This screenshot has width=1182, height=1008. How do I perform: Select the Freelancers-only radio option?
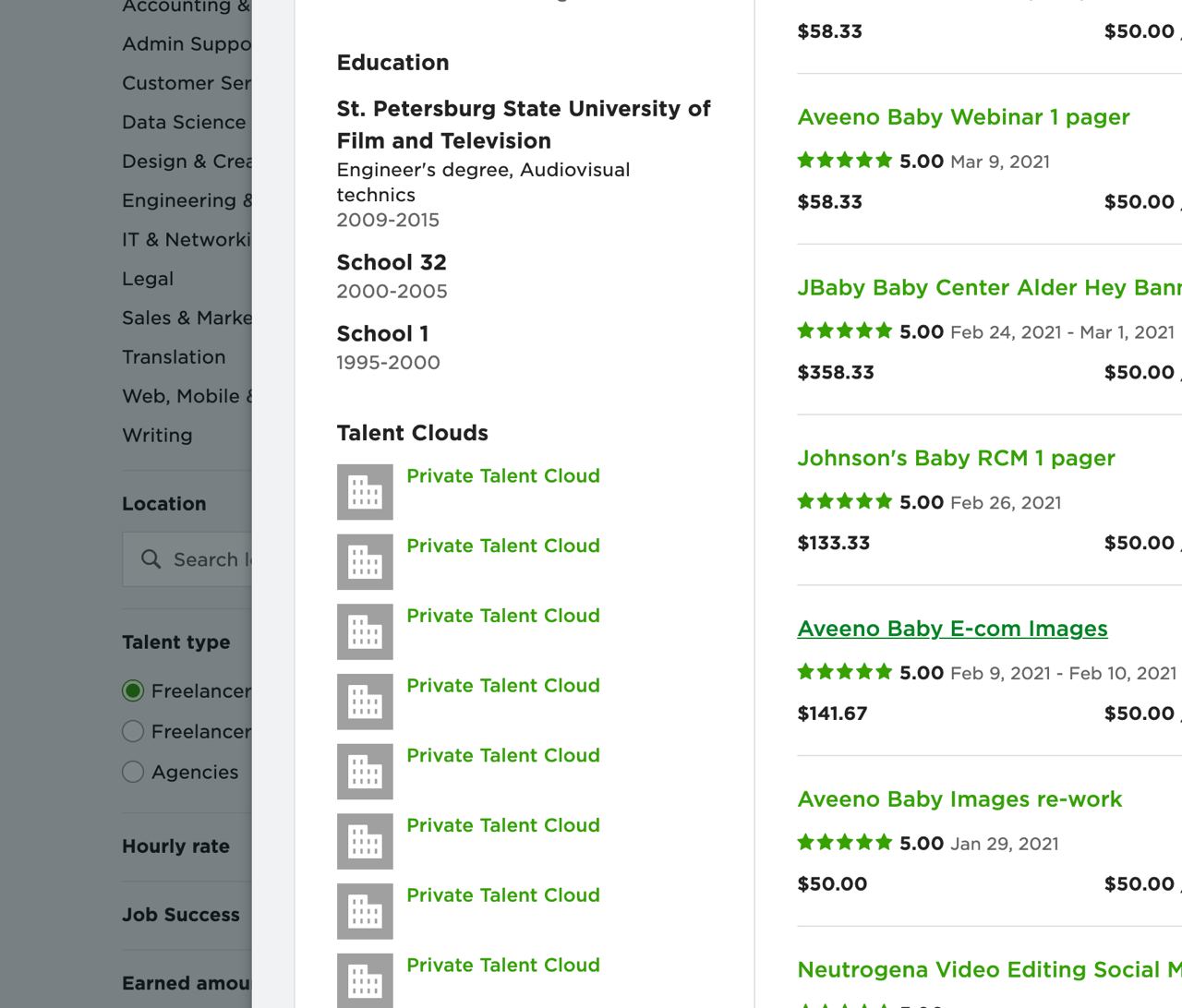[x=133, y=690]
